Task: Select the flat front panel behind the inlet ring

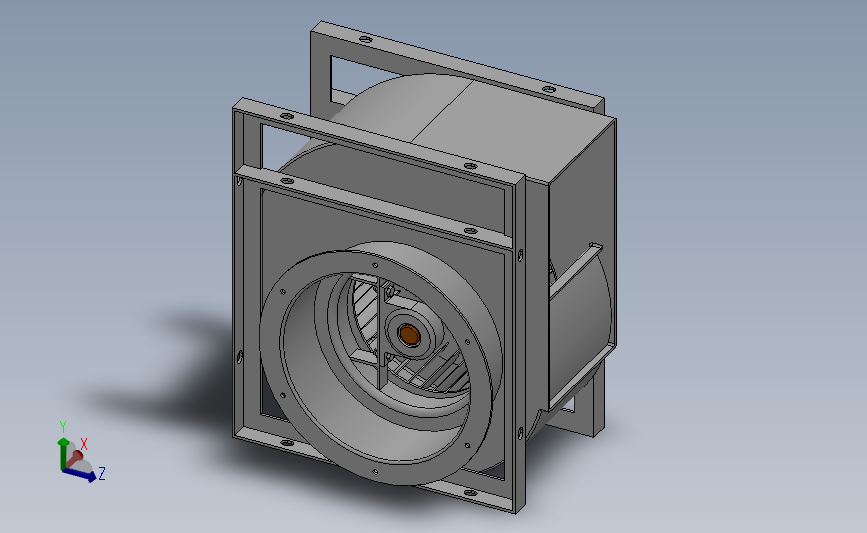Action: [x=310, y=227]
